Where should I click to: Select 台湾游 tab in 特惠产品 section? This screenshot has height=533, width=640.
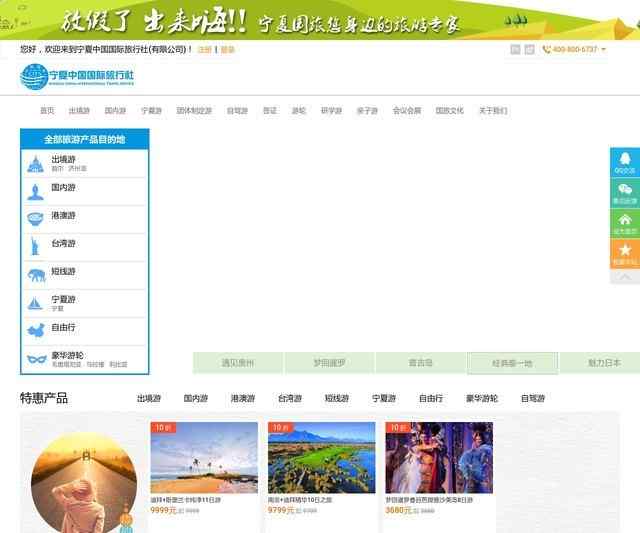point(290,398)
